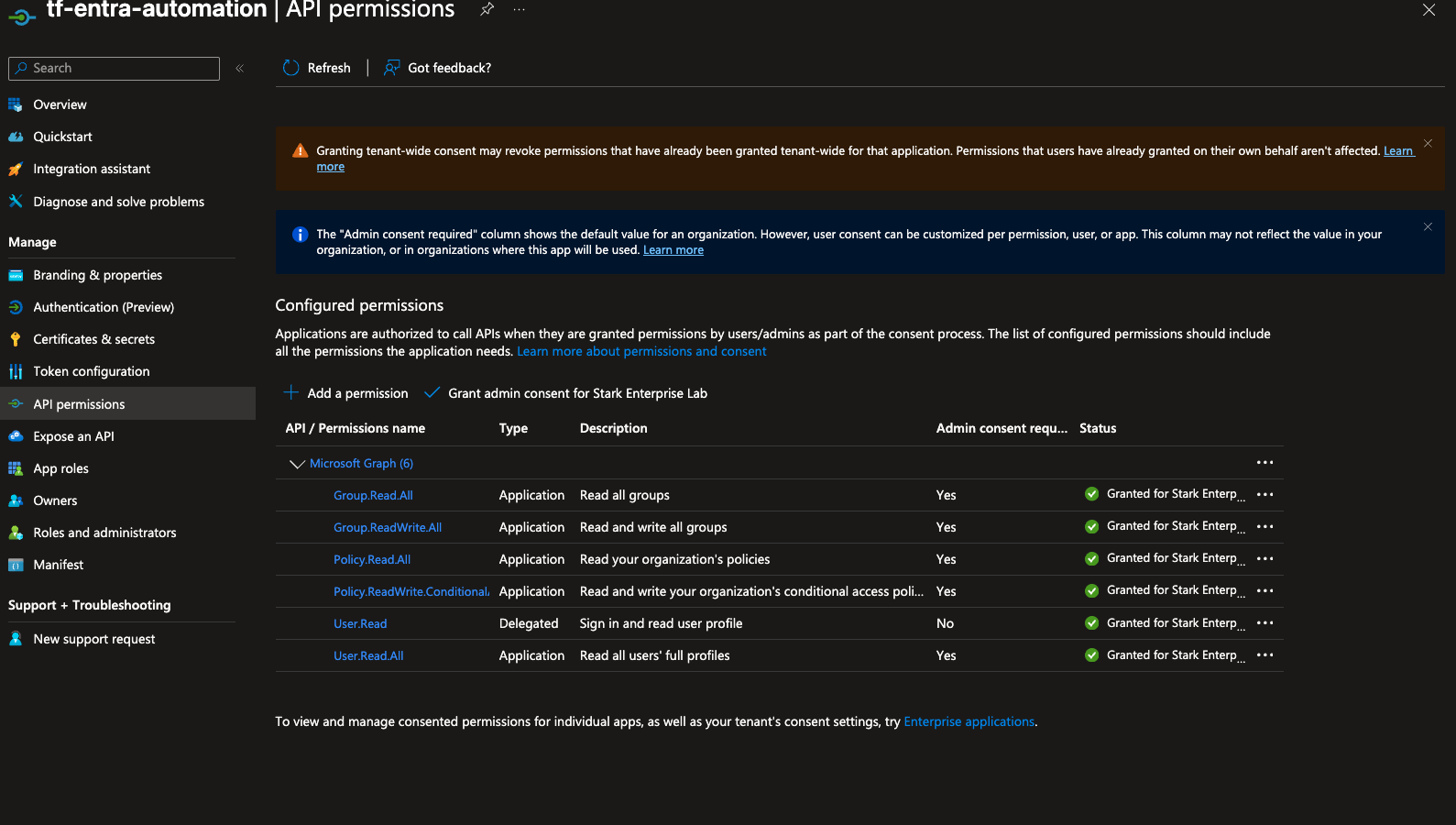
Task: Click the Expose an API icon
Action: click(x=16, y=436)
